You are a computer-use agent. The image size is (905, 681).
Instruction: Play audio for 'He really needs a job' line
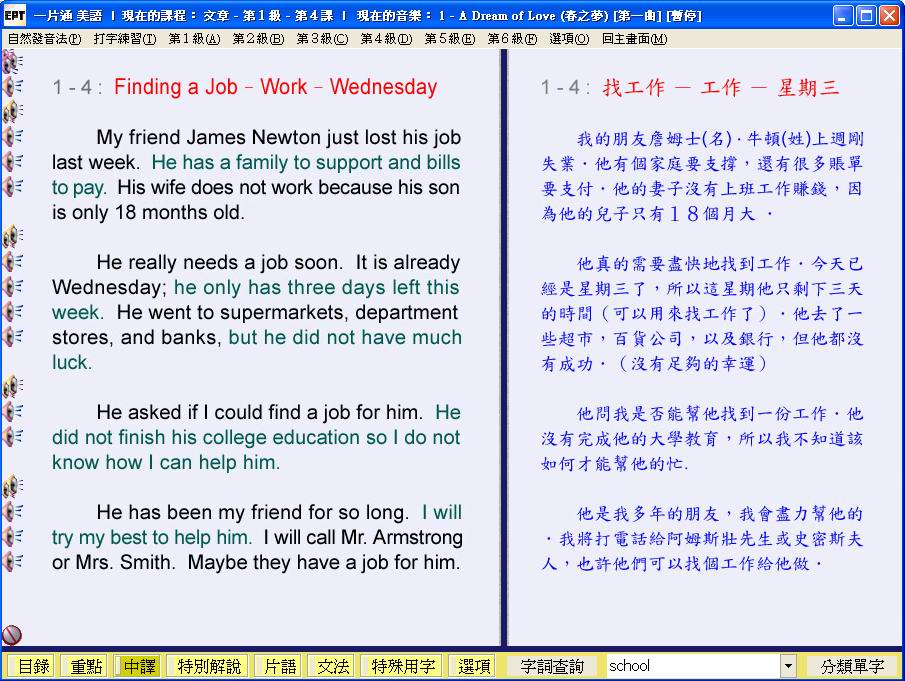point(13,262)
